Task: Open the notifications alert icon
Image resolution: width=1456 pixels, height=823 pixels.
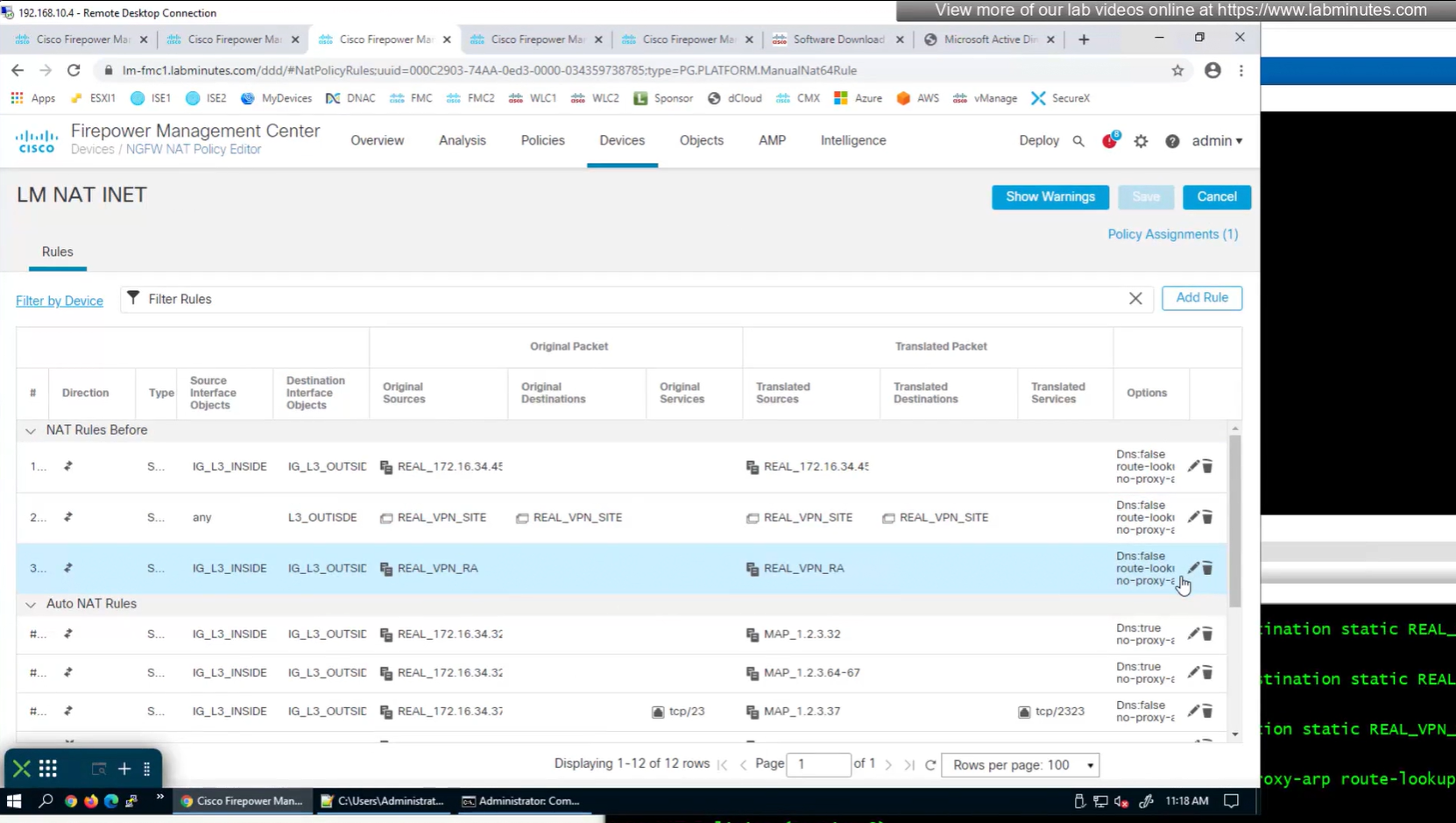Action: pyautogui.click(x=1109, y=141)
